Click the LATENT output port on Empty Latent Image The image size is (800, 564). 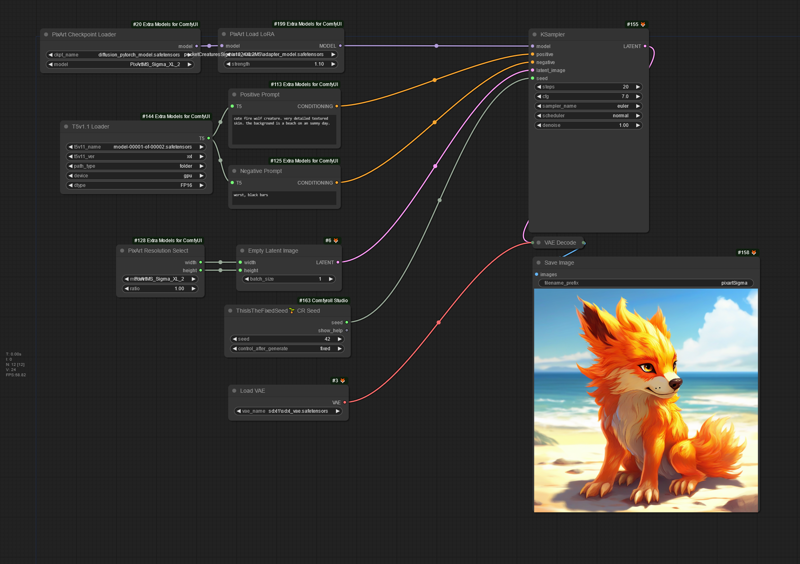[x=338, y=262]
